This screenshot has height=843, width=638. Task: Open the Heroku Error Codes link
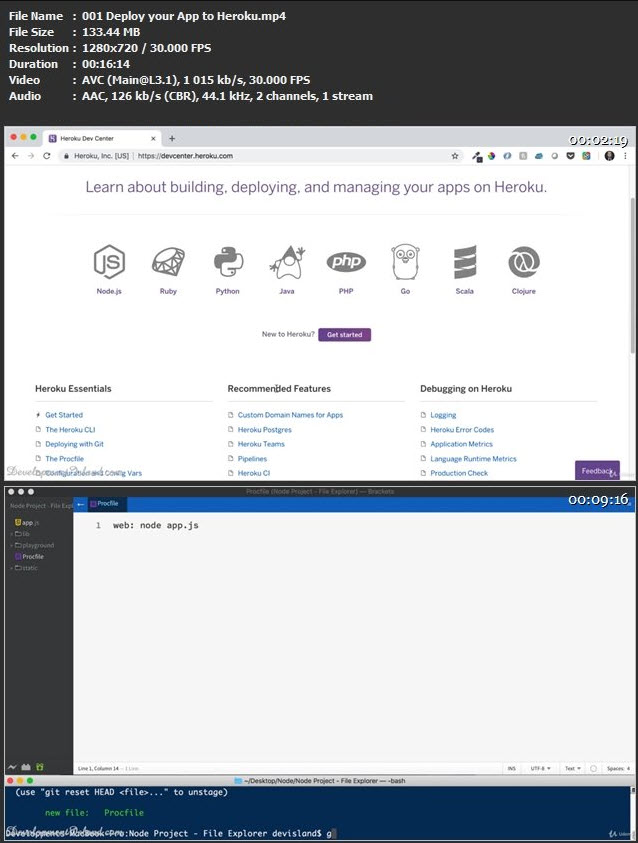point(462,430)
